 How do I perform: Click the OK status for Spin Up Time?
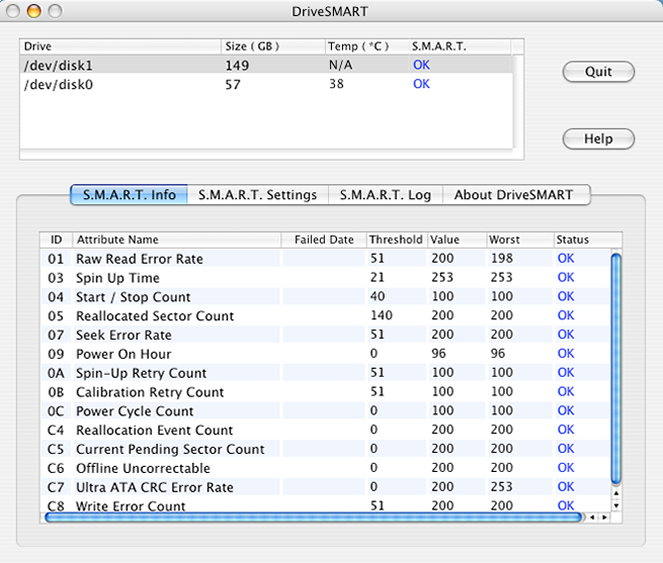tap(566, 277)
